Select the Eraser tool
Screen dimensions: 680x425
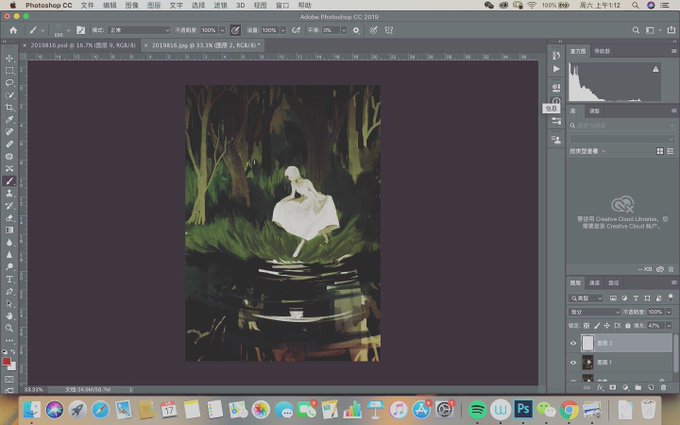(9, 218)
